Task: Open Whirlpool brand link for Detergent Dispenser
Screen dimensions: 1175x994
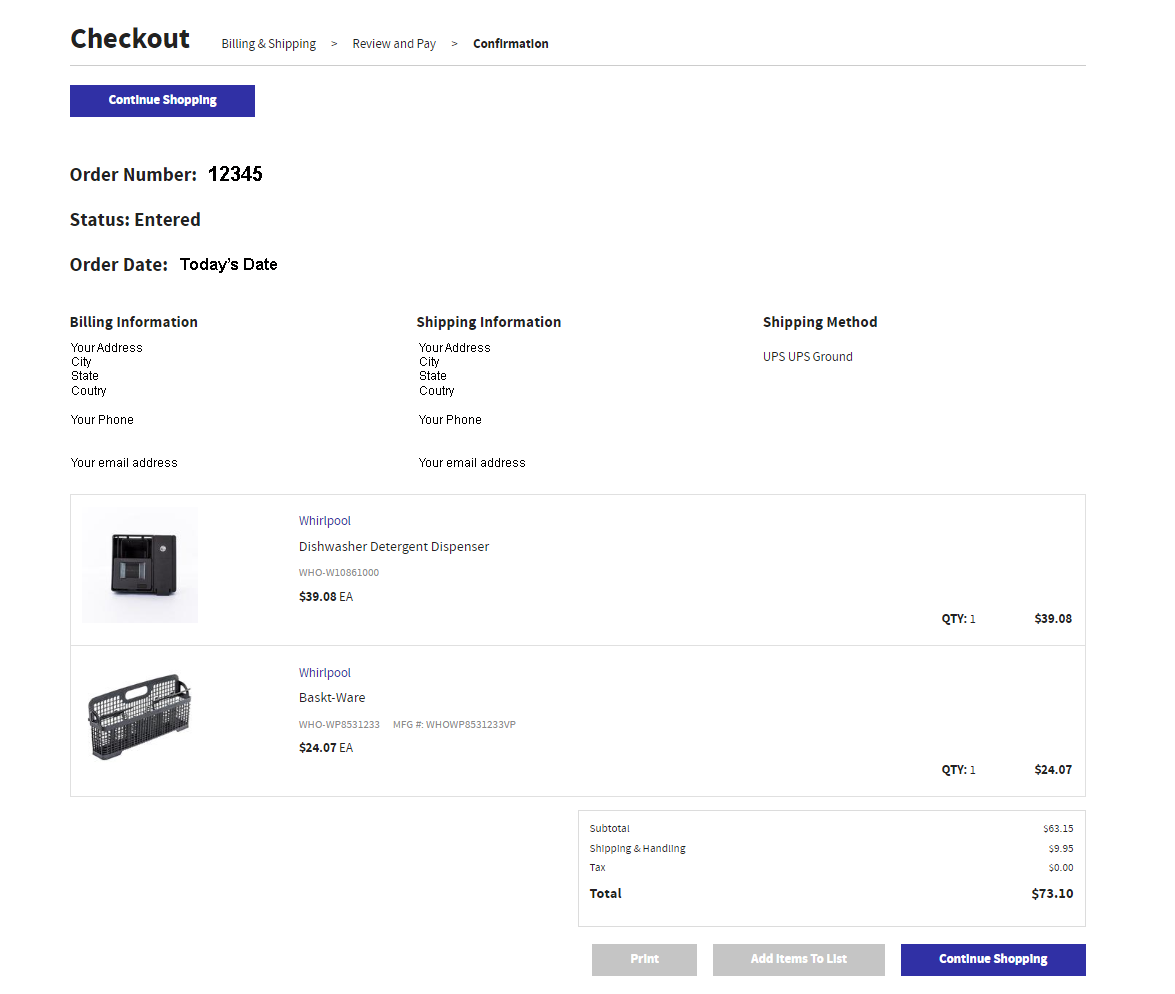Action: [x=324, y=520]
